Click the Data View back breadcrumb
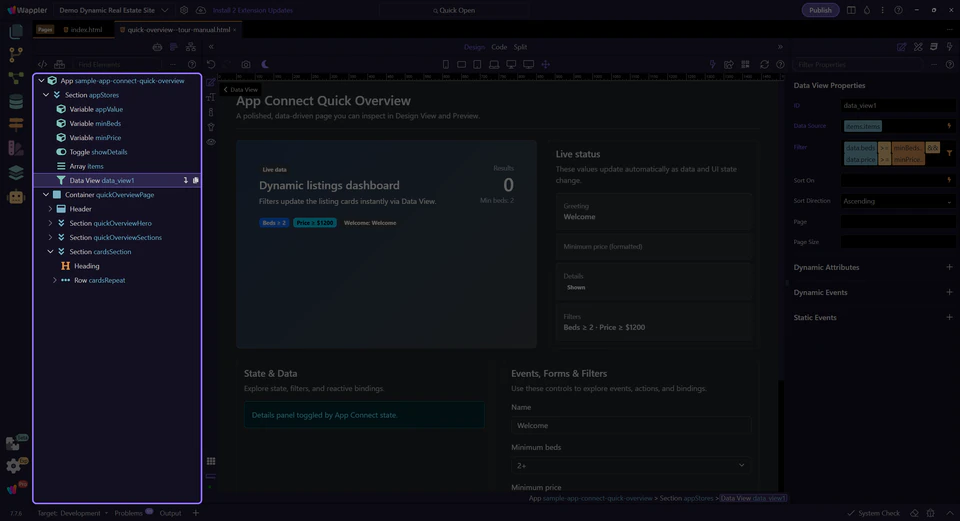The image size is (960, 521). click(x=240, y=89)
